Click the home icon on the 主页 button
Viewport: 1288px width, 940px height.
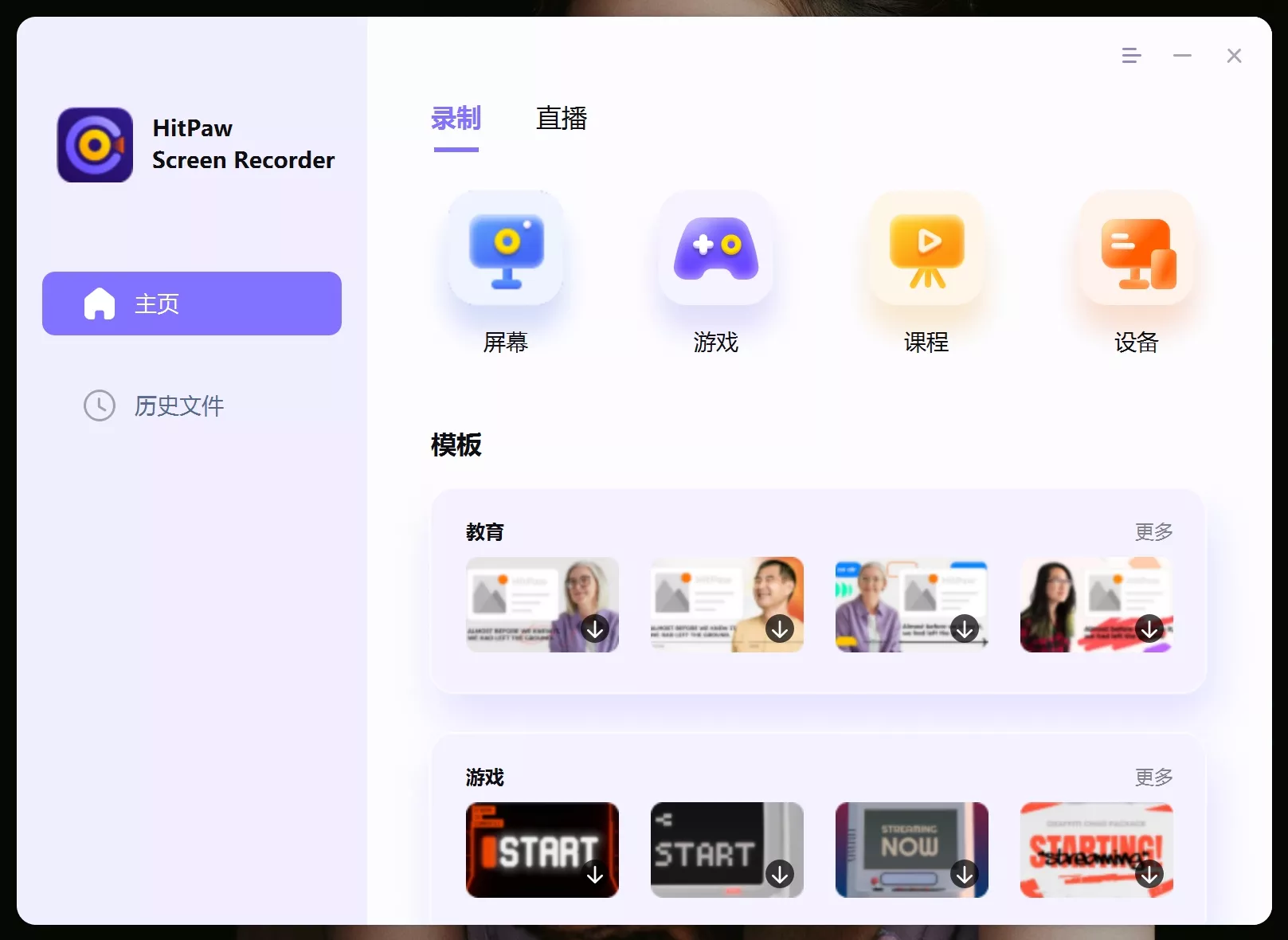pyautogui.click(x=100, y=303)
